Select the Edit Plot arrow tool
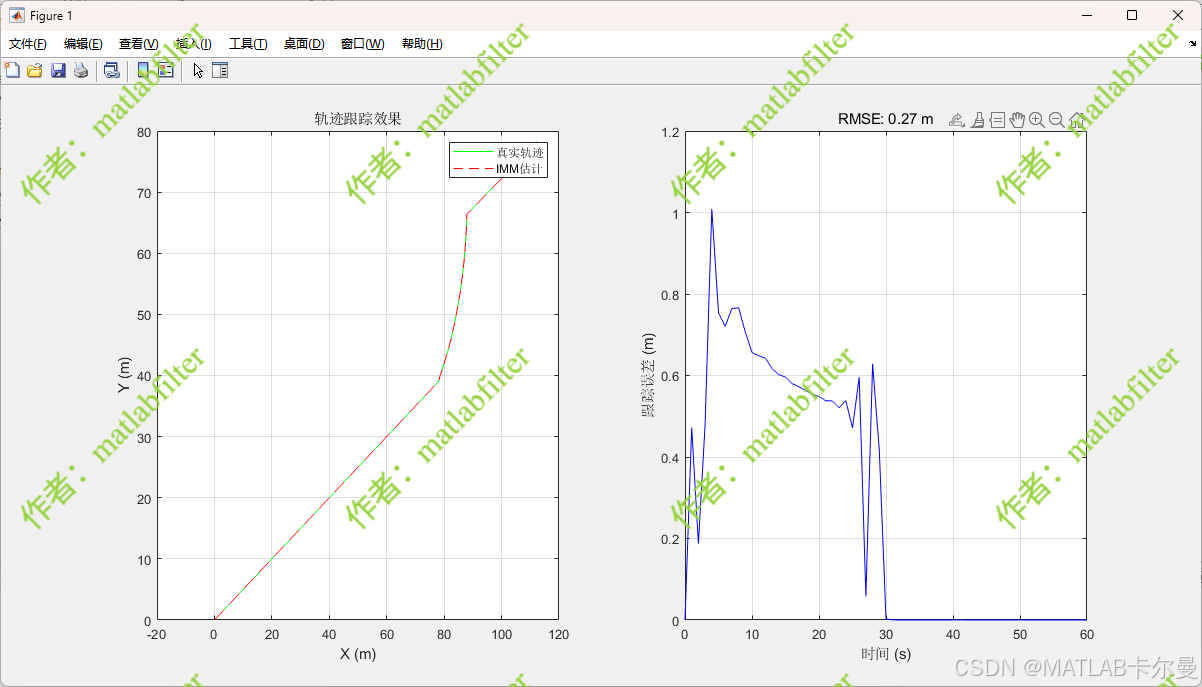Image resolution: width=1202 pixels, height=687 pixels. (x=198, y=70)
